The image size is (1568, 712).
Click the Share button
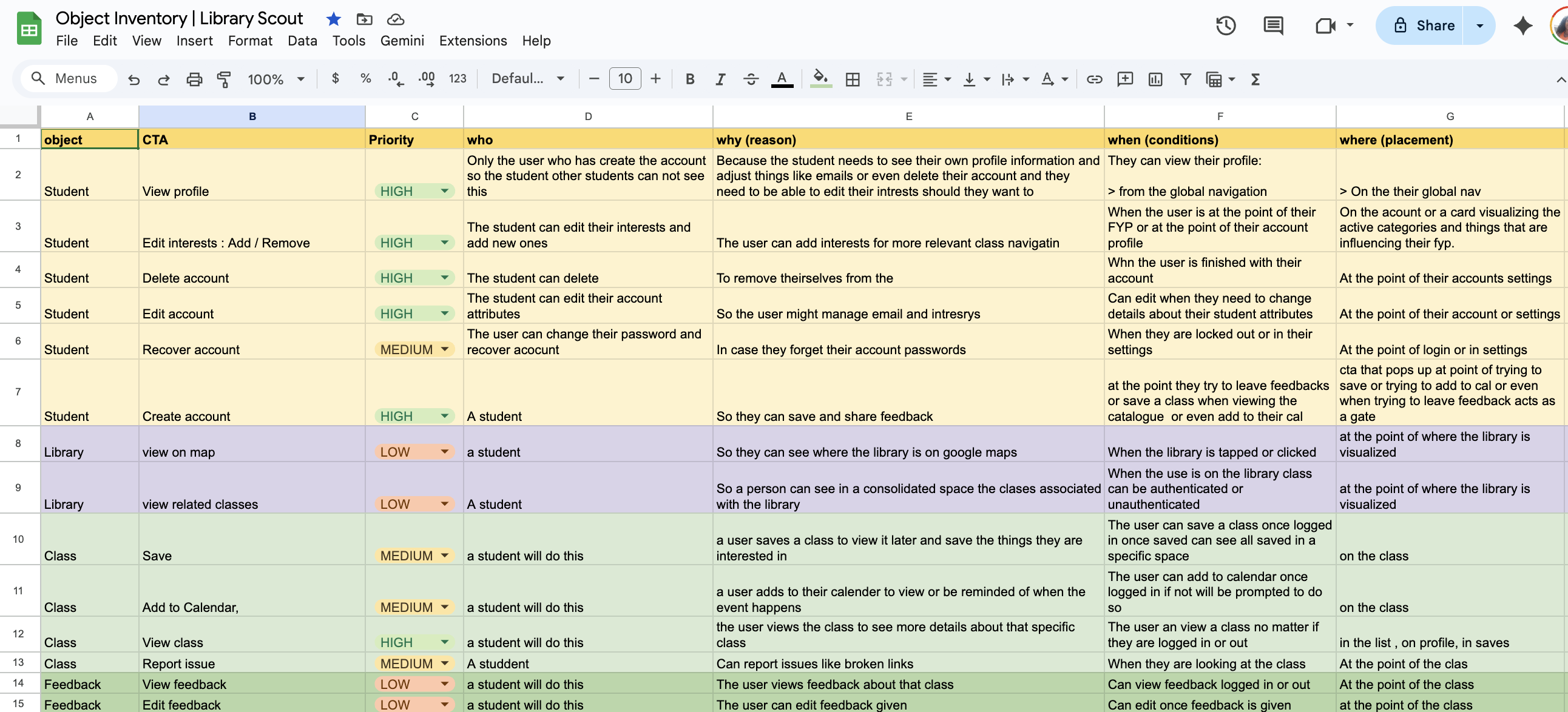pyautogui.click(x=1419, y=25)
